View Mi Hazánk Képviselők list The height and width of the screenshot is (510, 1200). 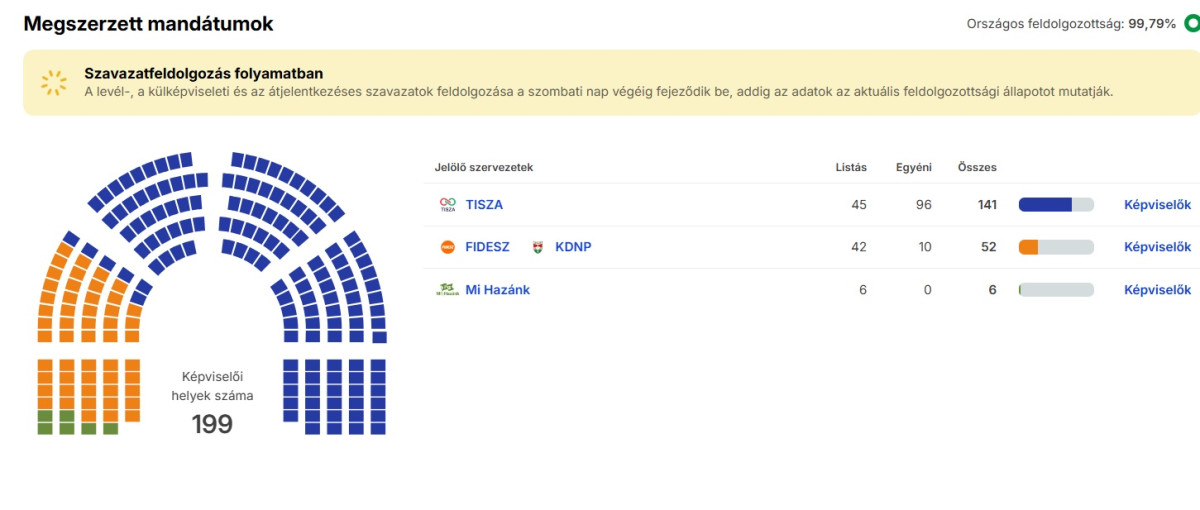tap(1157, 290)
